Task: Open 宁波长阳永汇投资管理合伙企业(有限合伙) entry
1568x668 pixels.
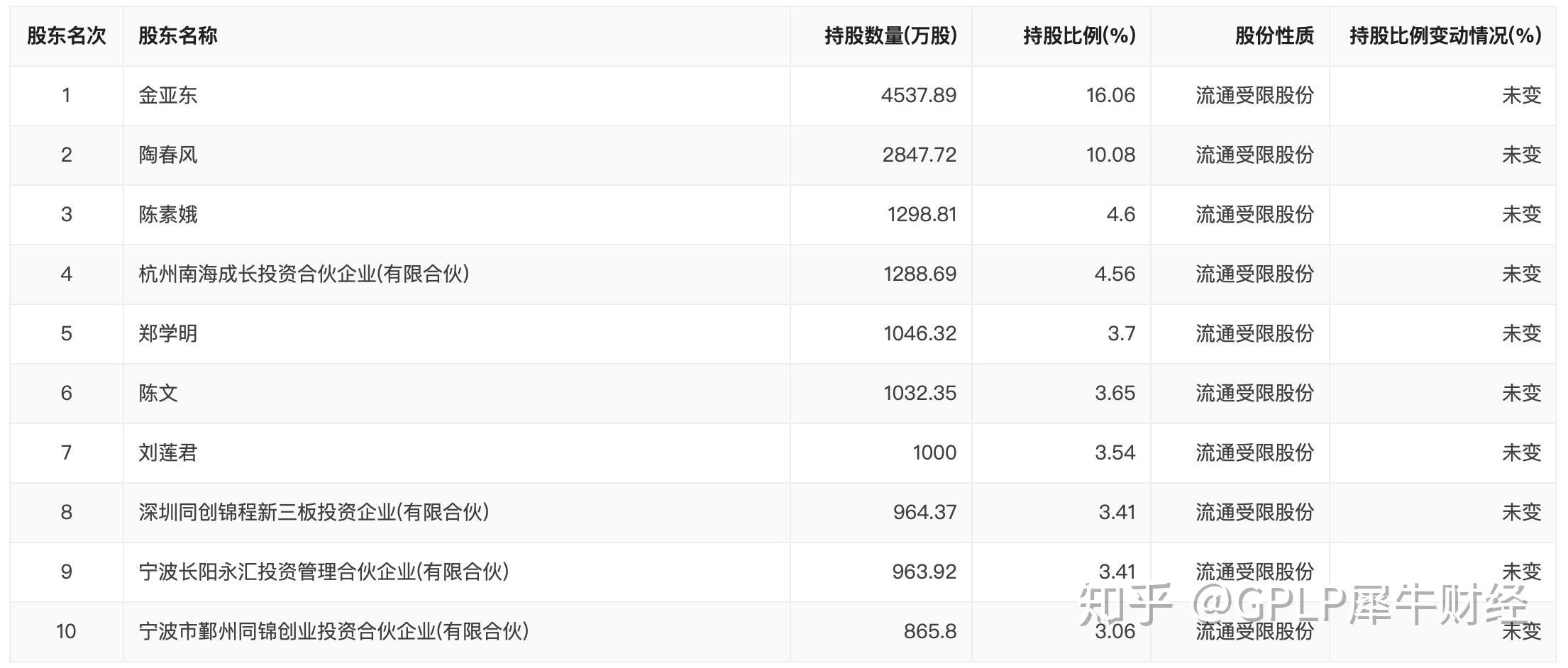Action: pyautogui.click(x=324, y=572)
